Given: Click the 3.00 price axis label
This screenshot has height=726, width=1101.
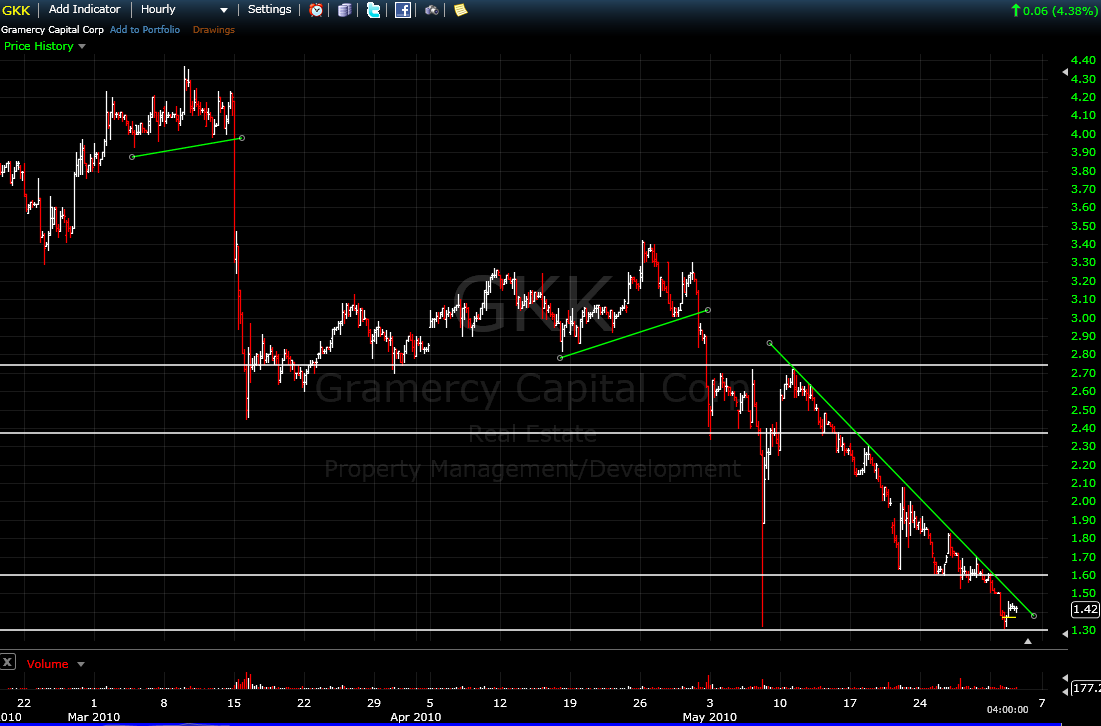Looking at the screenshot, I should pyautogui.click(x=1083, y=318).
